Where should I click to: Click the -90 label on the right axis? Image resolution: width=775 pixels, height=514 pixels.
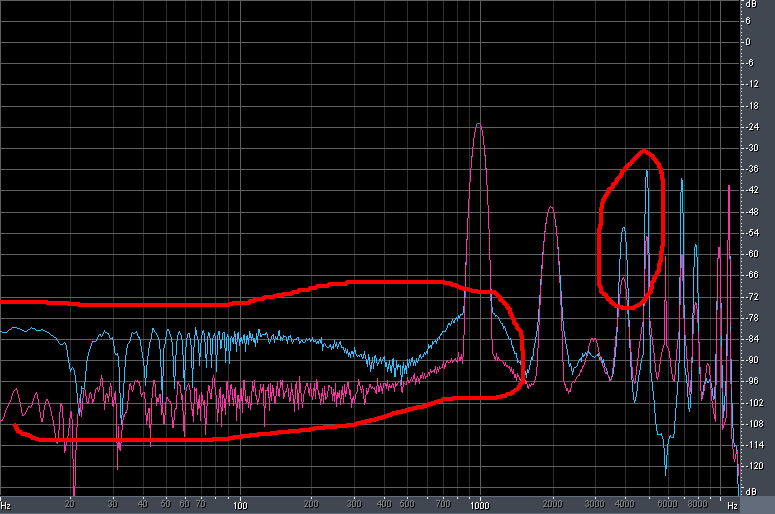[x=751, y=360]
